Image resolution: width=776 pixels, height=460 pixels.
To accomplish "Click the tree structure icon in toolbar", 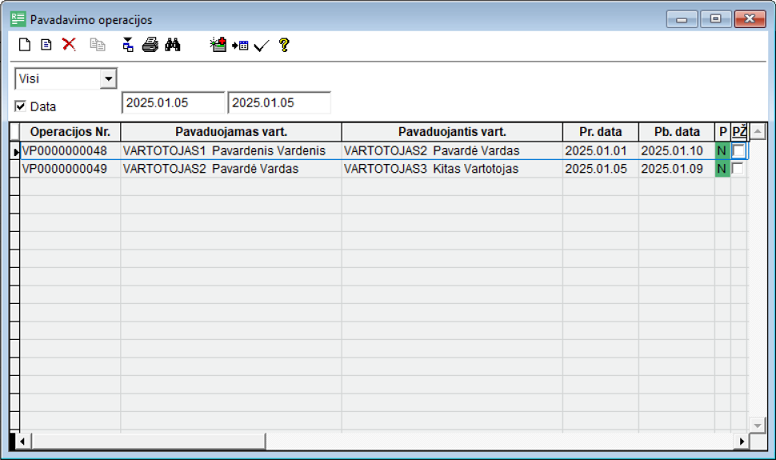I will [x=128, y=45].
